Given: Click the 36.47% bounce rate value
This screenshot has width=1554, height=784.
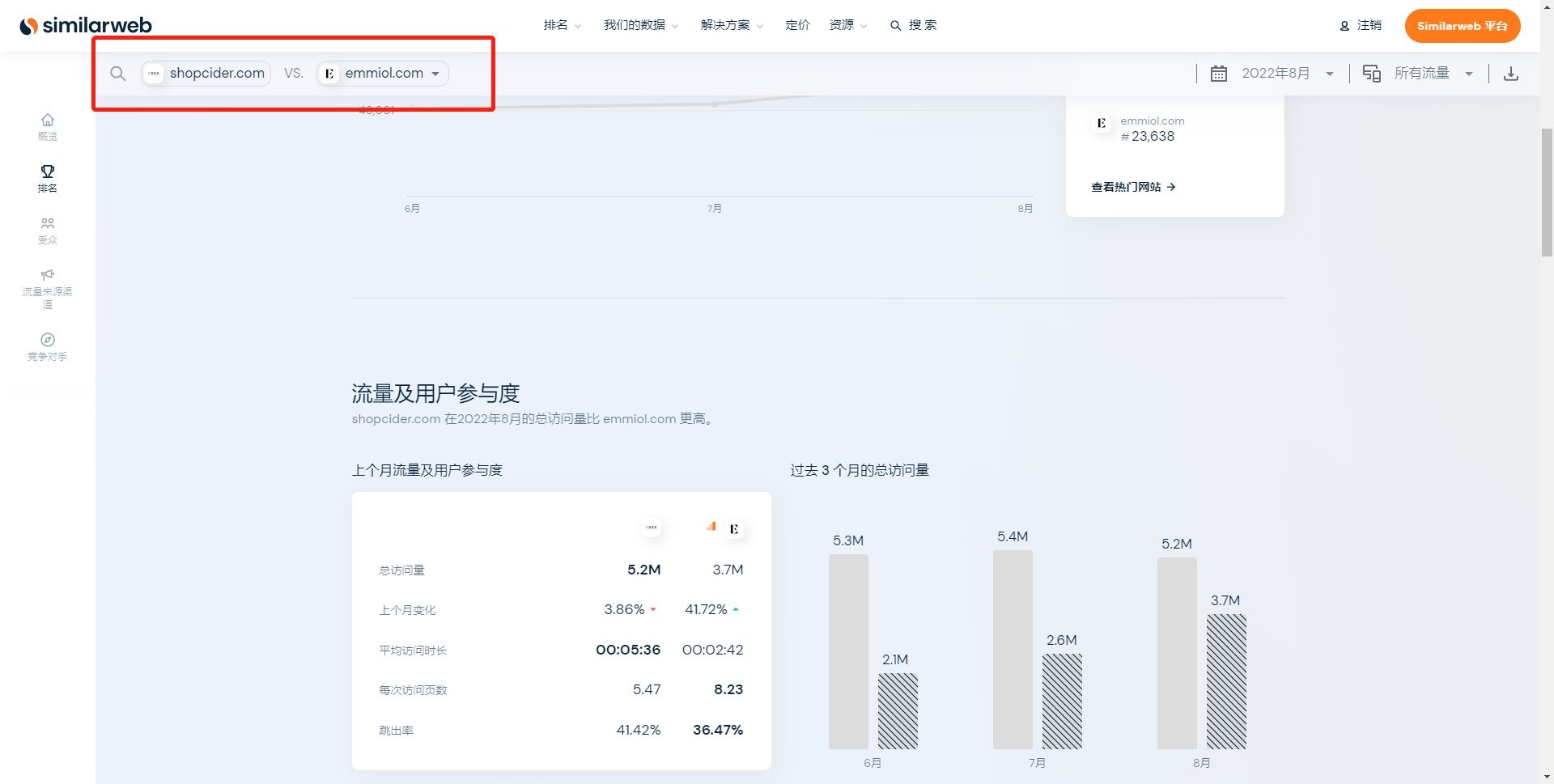Looking at the screenshot, I should pos(718,730).
